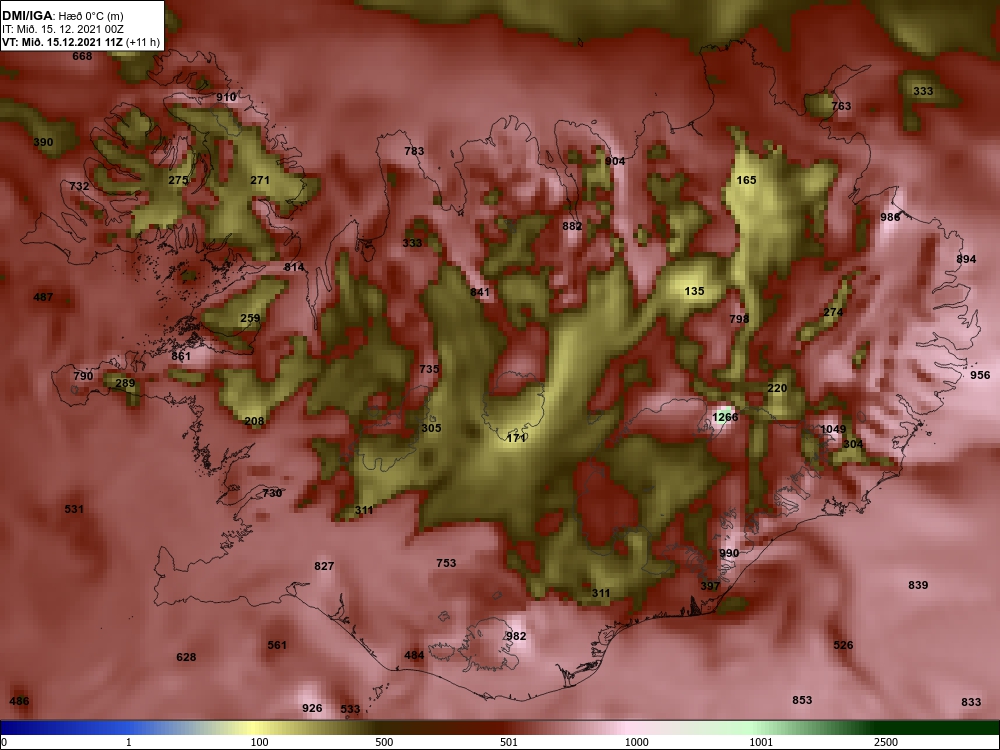Click the map value 1049
The height and width of the screenshot is (750, 1000).
coord(833,429)
